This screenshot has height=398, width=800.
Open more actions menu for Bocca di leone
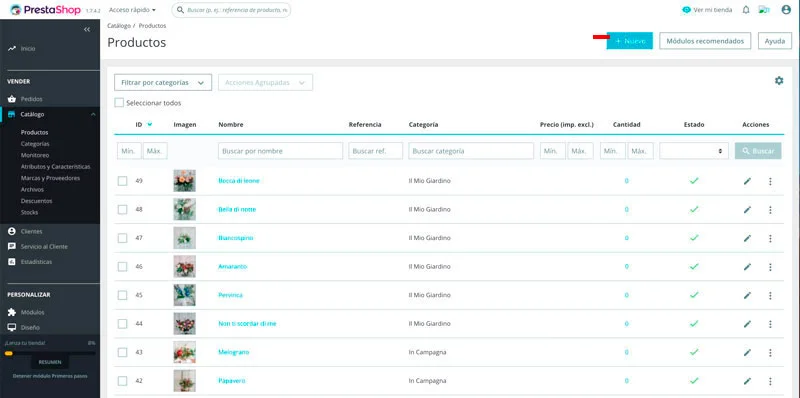(x=770, y=181)
